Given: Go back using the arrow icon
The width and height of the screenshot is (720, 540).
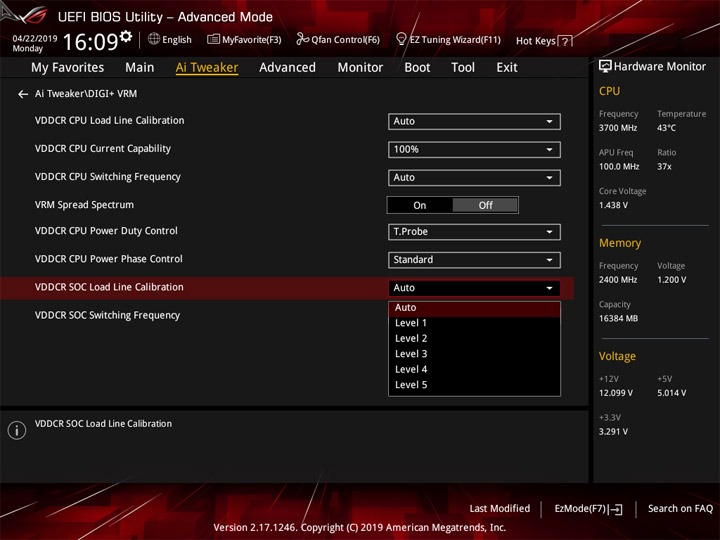Looking at the screenshot, I should [x=23, y=94].
